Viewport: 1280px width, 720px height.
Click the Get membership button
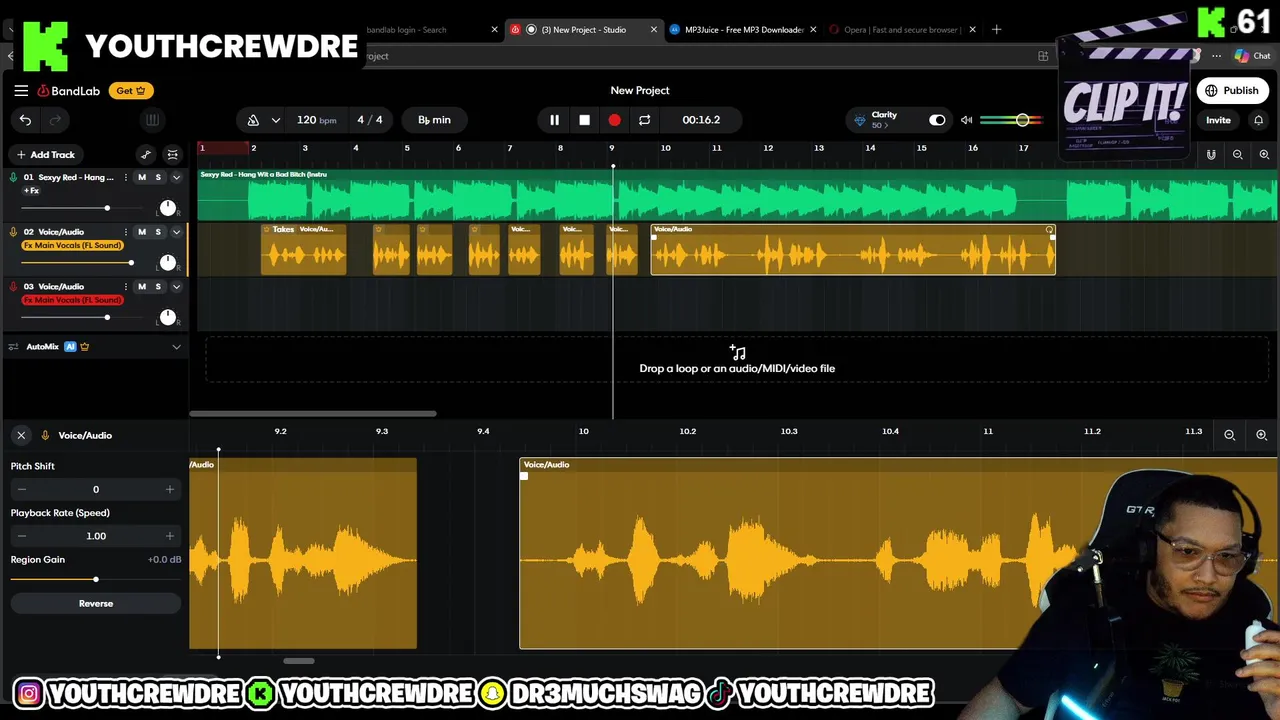tap(130, 91)
